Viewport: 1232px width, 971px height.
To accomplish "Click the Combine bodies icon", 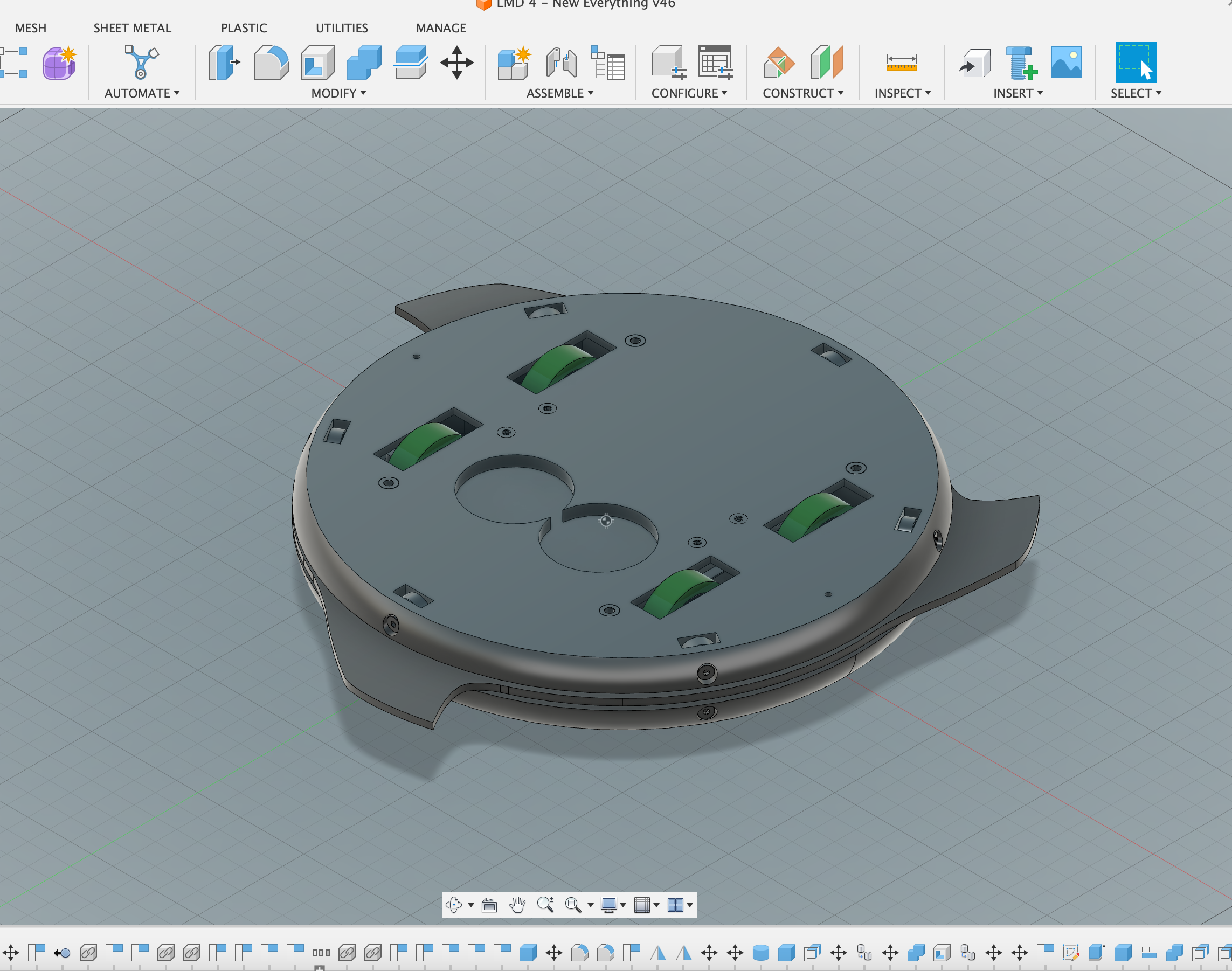I will tap(364, 63).
